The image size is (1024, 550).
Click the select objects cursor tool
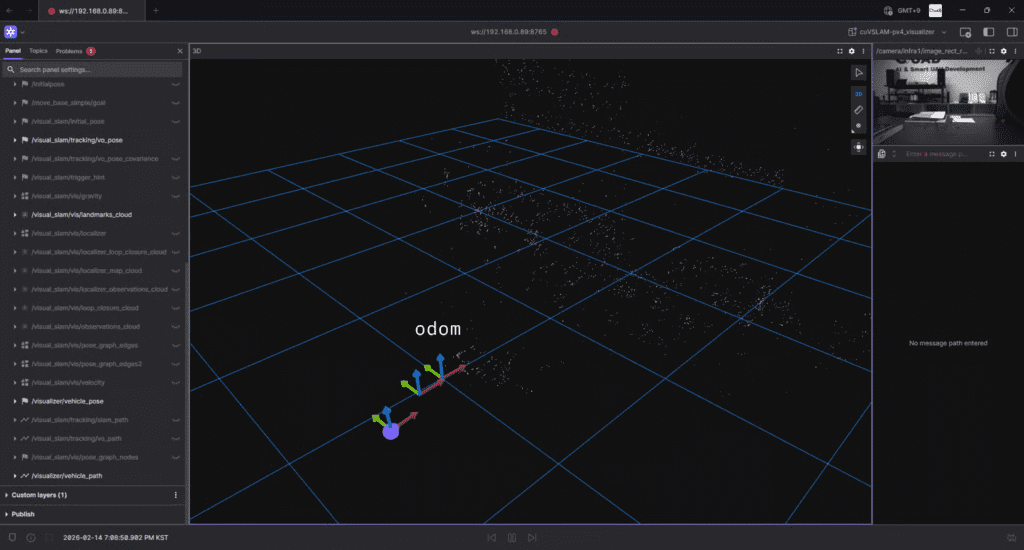[858, 73]
